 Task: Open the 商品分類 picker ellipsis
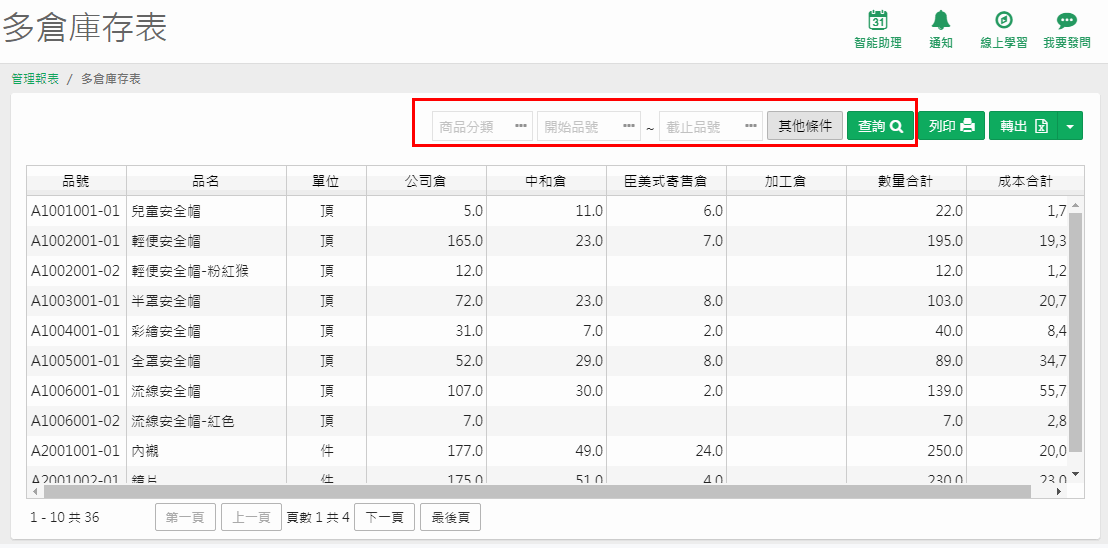tap(521, 126)
